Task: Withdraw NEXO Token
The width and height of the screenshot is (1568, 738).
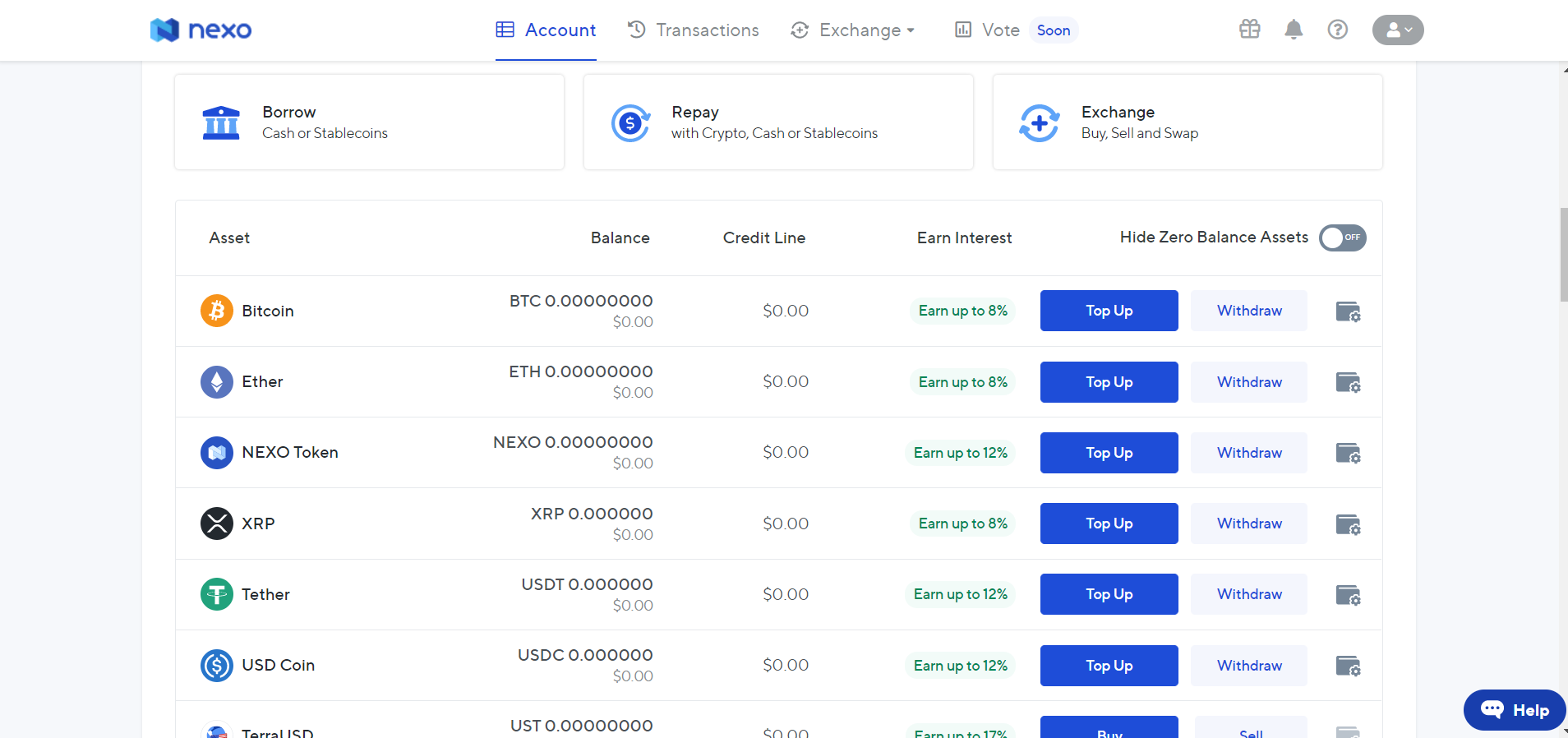Action: [x=1249, y=453]
